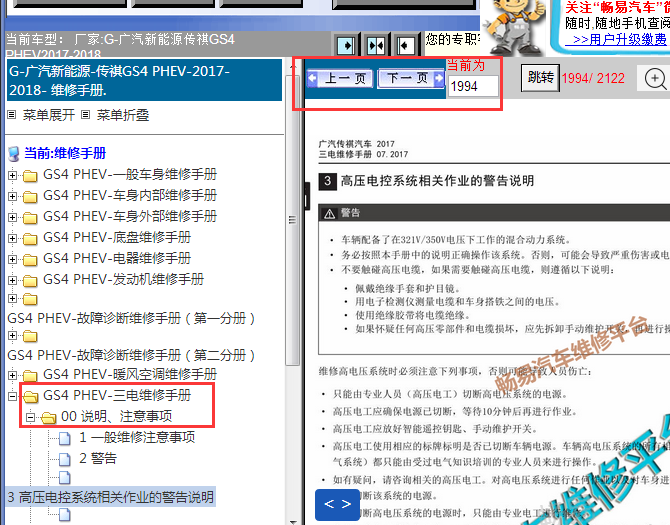Click folder icon of 车身内部维修手册
The width and height of the screenshot is (670, 525).
(29, 197)
